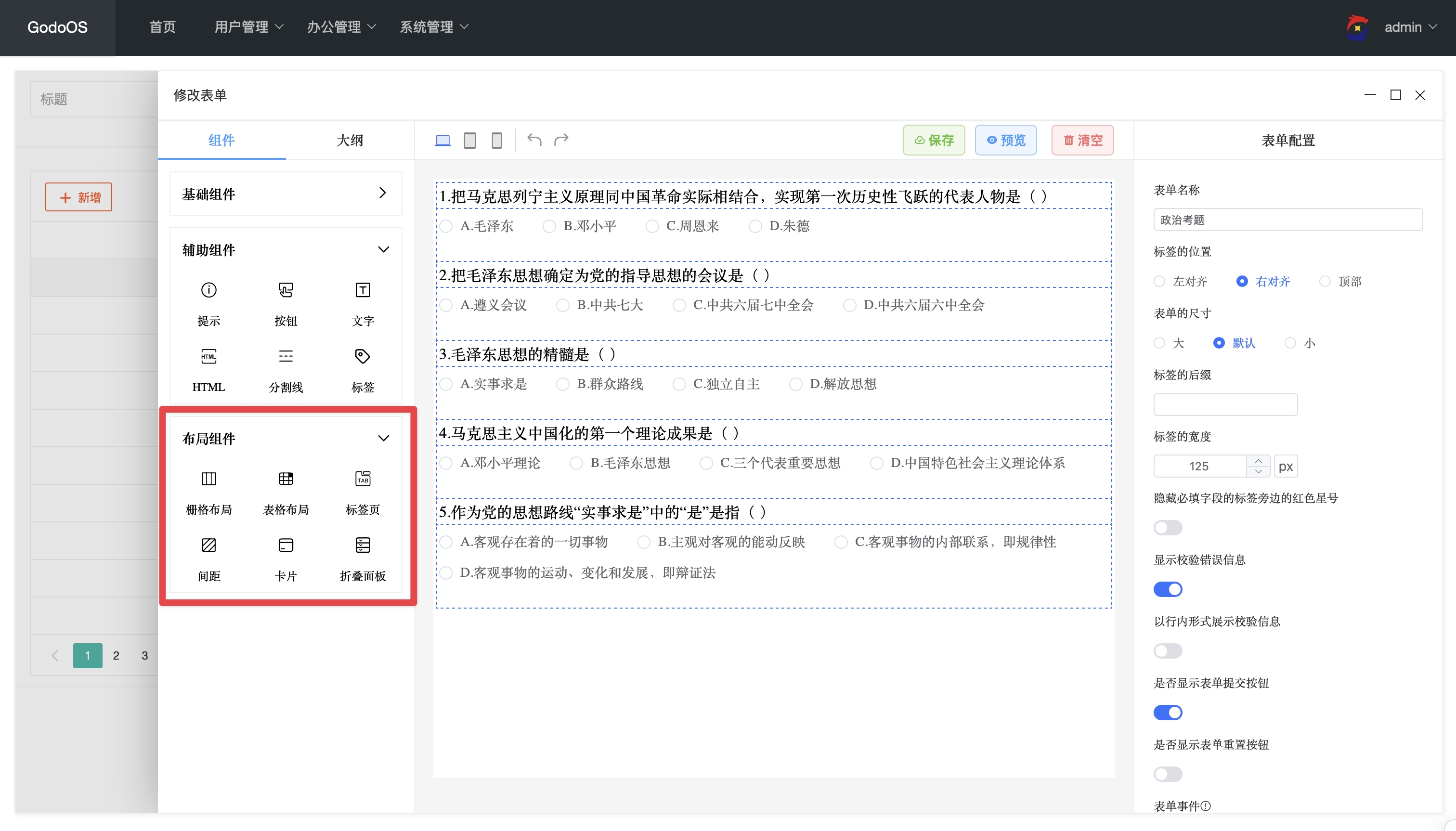The height and width of the screenshot is (831, 1456).
Task: Click the admin avatar logo
Action: [x=1357, y=27]
